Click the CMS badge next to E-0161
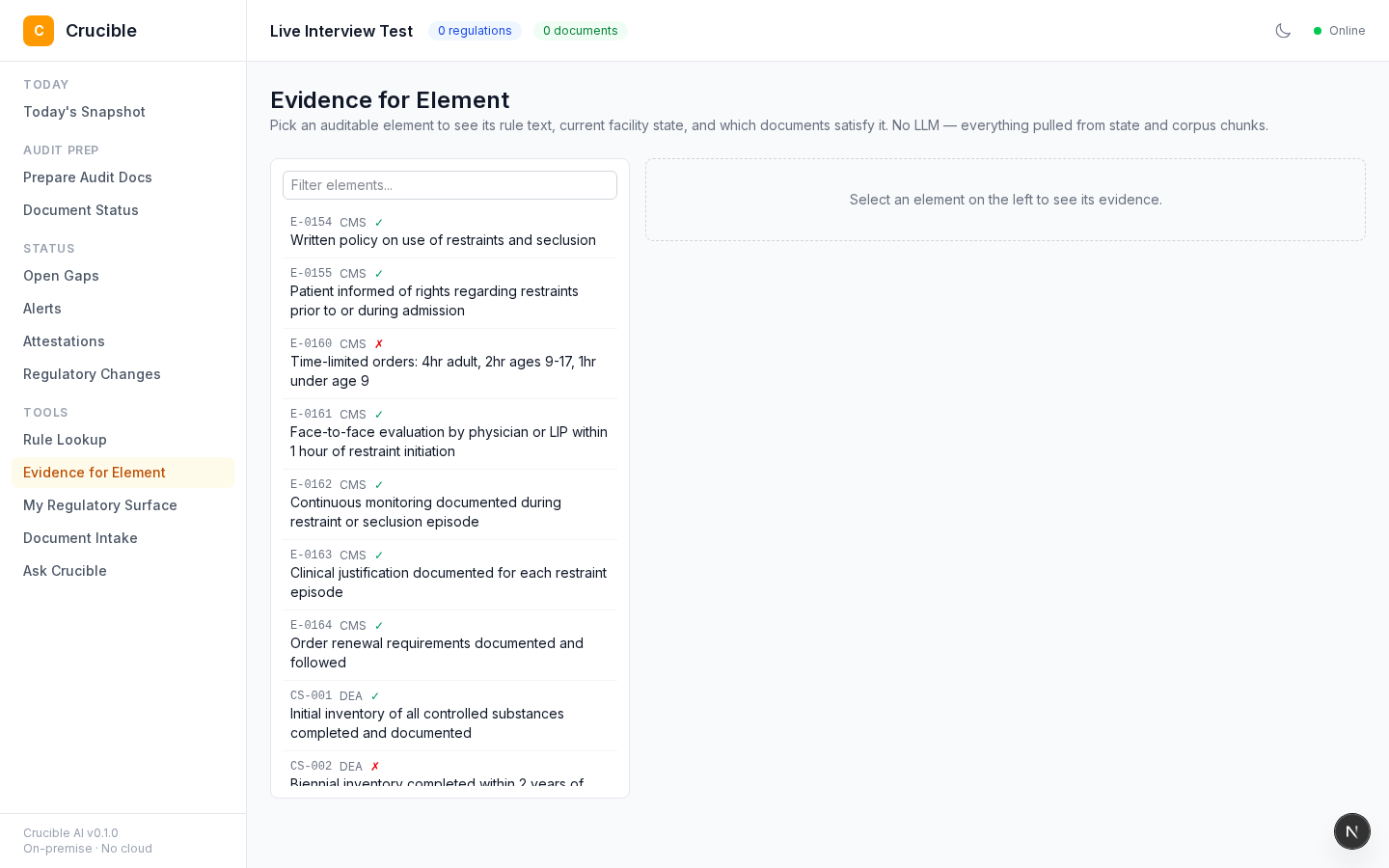The width and height of the screenshot is (1389, 868). click(353, 414)
